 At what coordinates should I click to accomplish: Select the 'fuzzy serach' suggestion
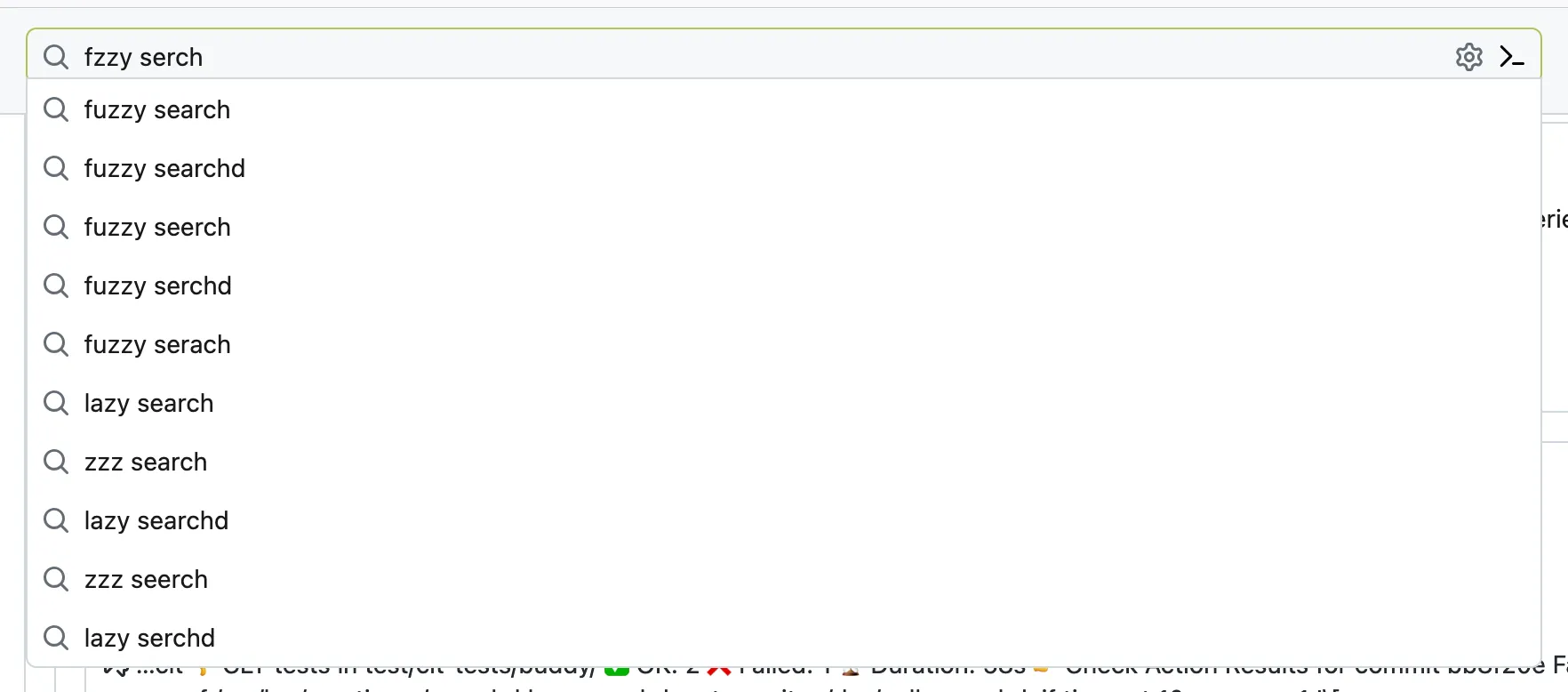pos(784,344)
